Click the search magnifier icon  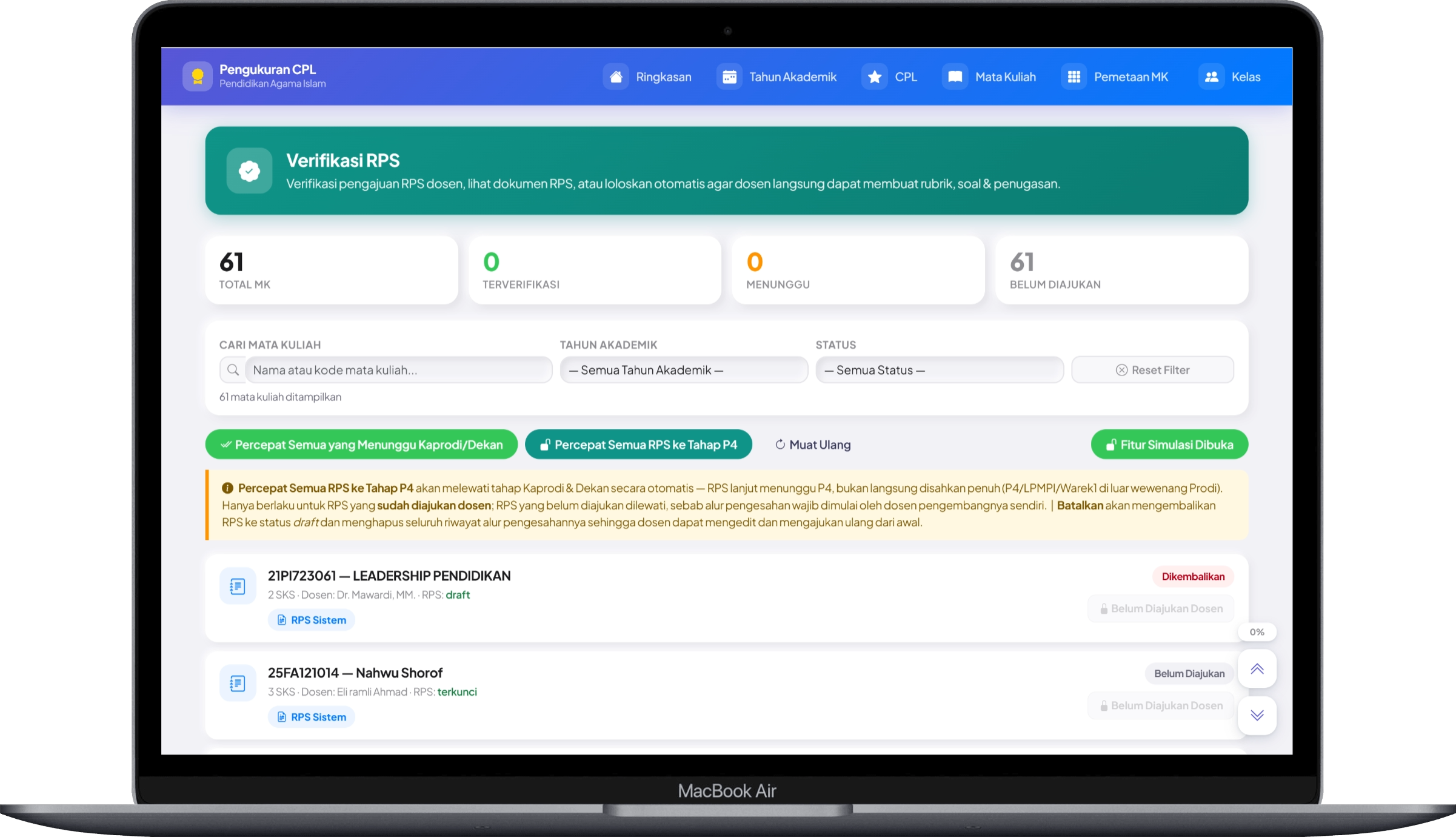(x=233, y=370)
